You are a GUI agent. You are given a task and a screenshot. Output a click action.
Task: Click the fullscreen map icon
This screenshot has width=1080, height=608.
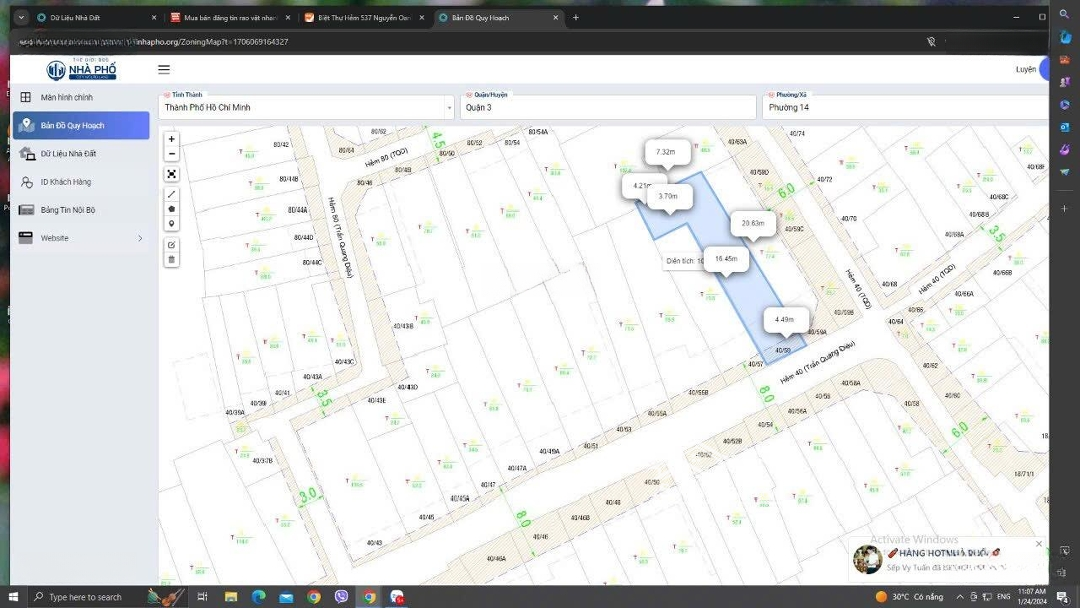point(172,174)
